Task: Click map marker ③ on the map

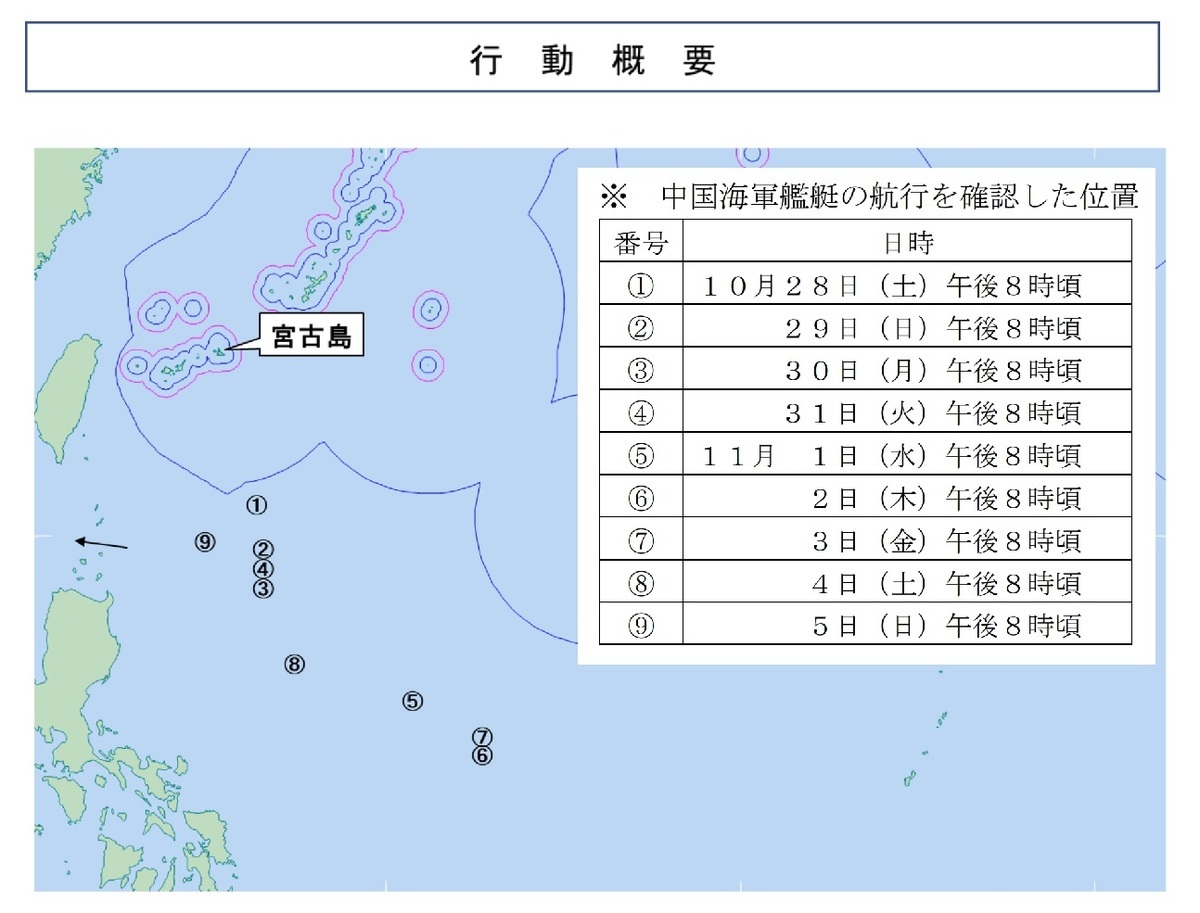Action: coord(263,588)
